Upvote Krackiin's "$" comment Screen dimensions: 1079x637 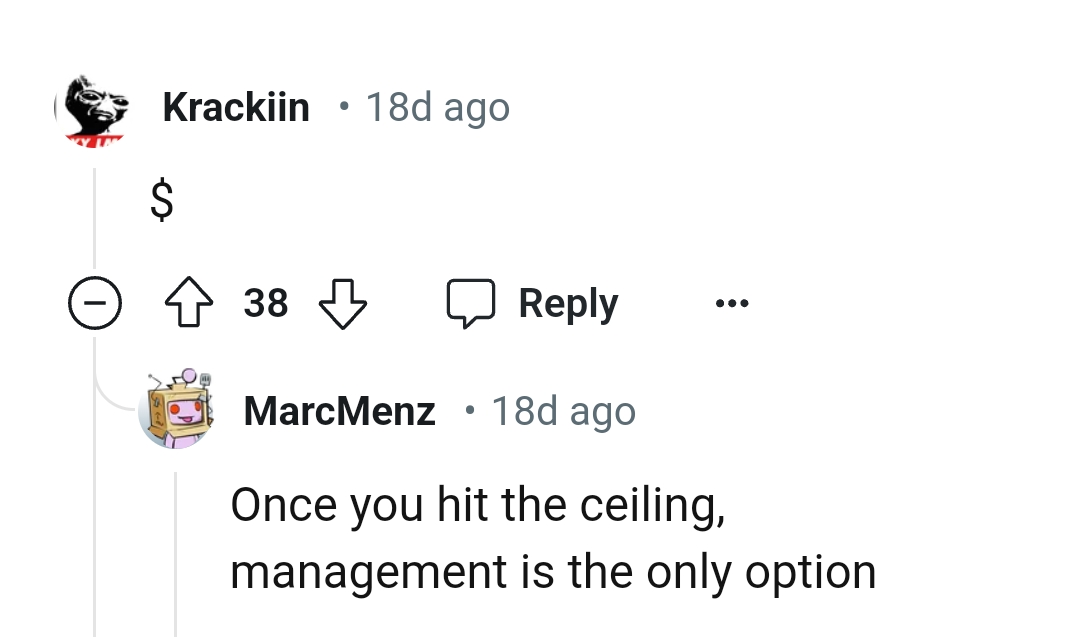(x=190, y=302)
